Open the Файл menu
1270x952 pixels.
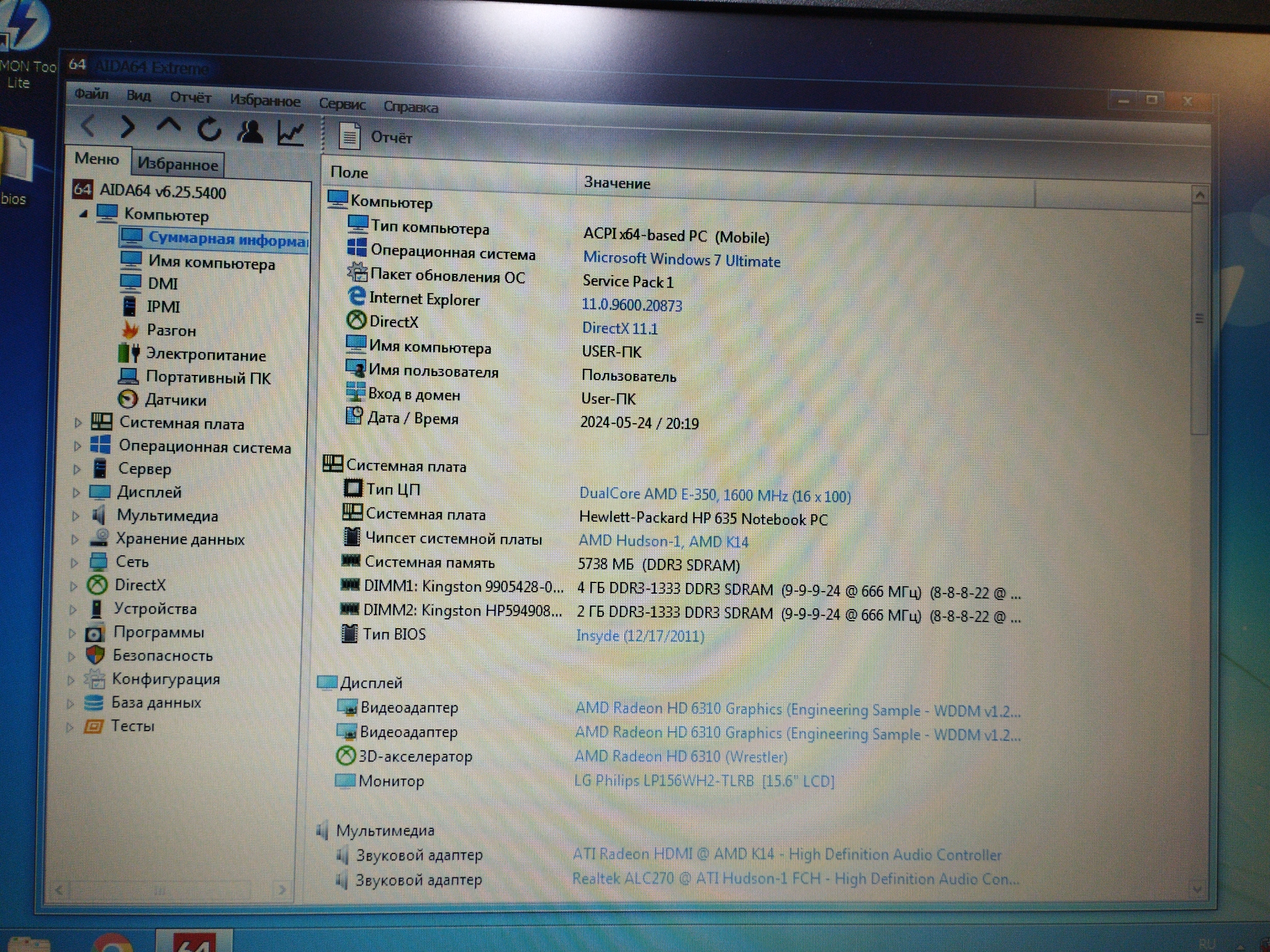91,94
